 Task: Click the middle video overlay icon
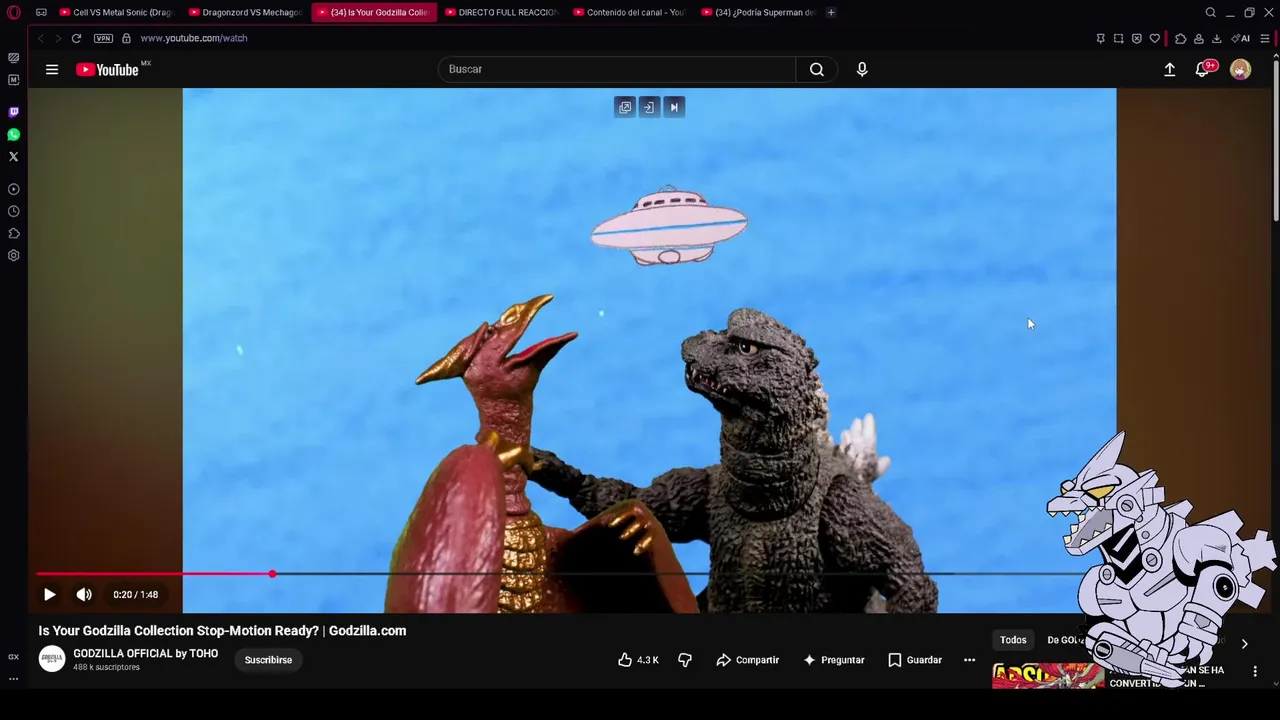coord(649,107)
